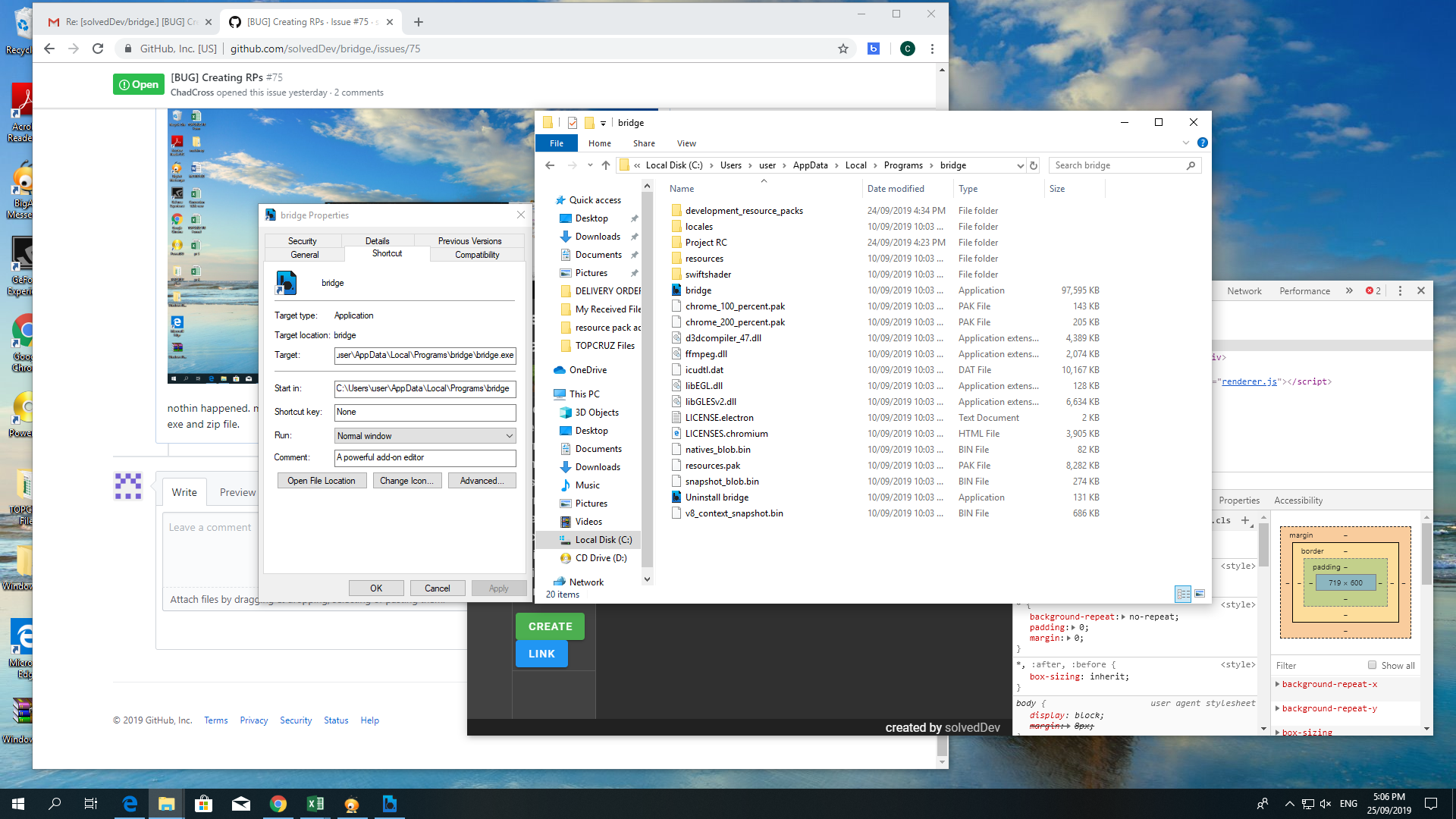Click the checkmark icon in Explorer quick access toolbar

(x=572, y=122)
